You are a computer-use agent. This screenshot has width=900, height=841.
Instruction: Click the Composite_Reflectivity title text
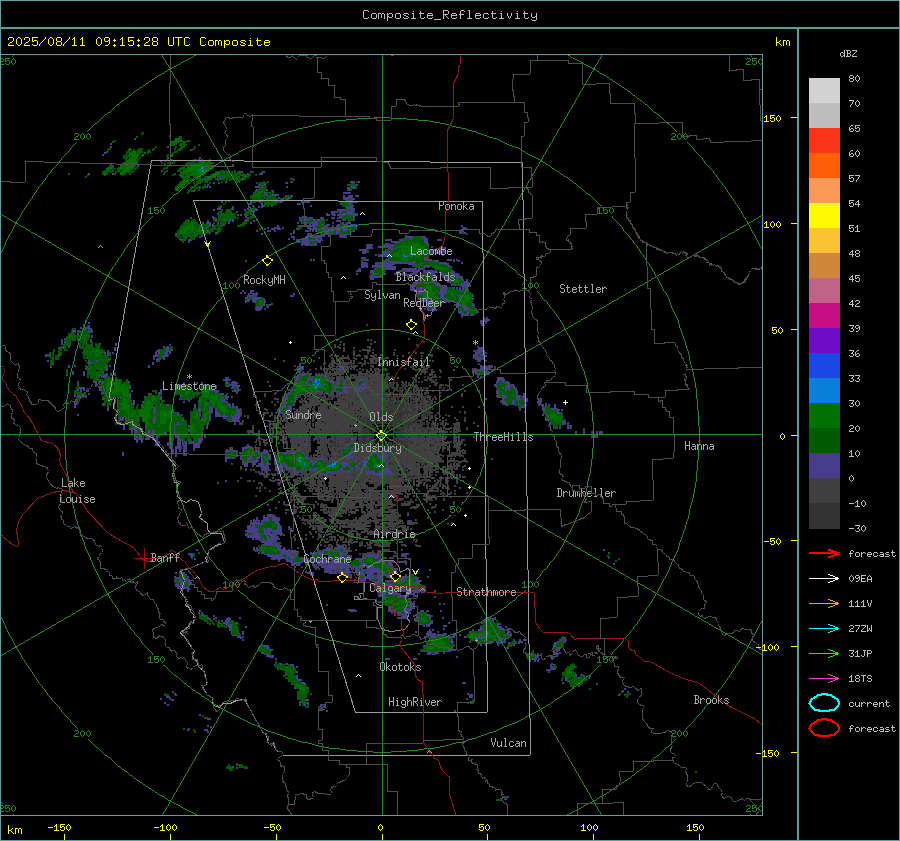point(449,15)
